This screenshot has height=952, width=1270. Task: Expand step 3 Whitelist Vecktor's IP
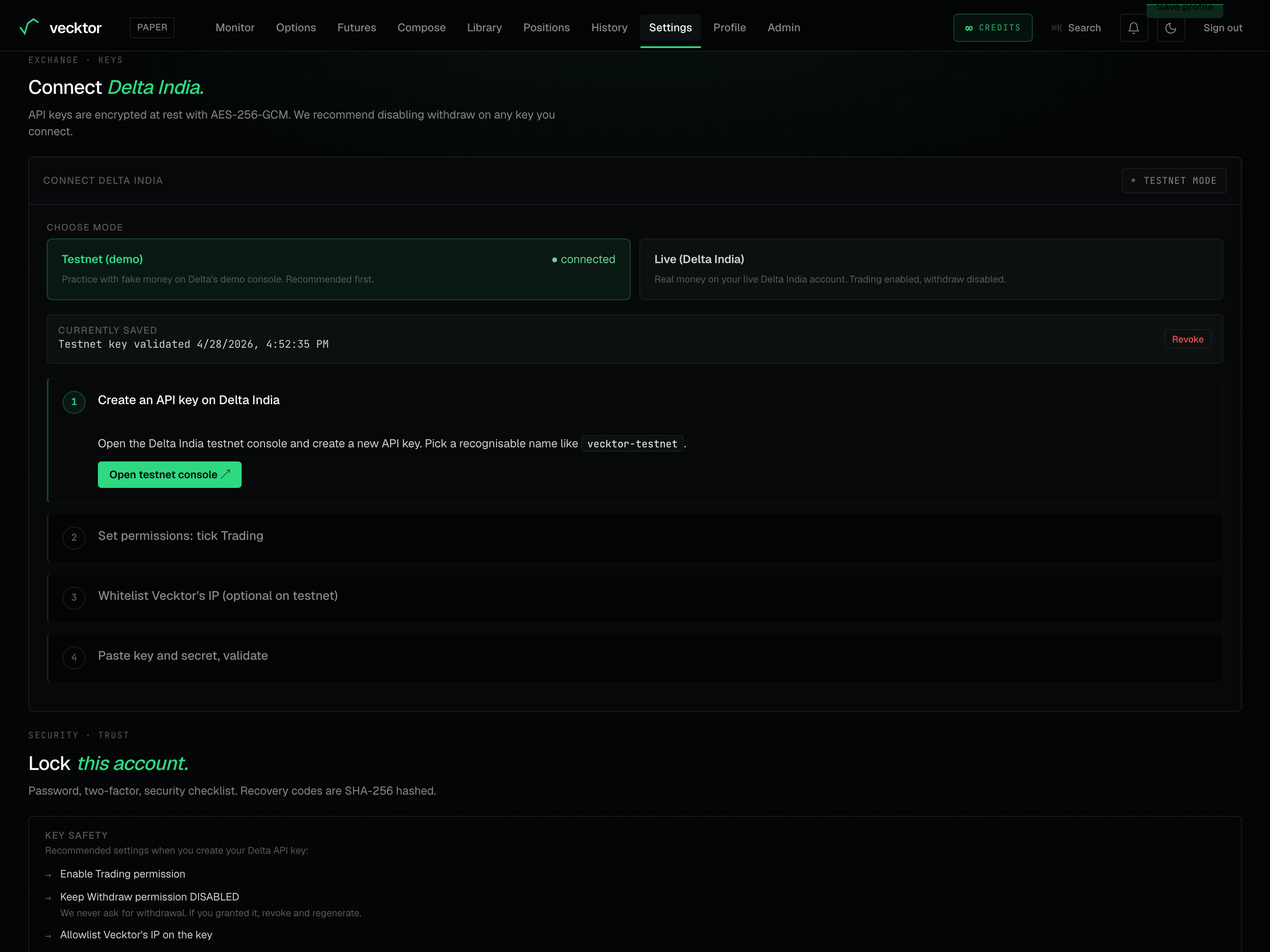(635, 597)
